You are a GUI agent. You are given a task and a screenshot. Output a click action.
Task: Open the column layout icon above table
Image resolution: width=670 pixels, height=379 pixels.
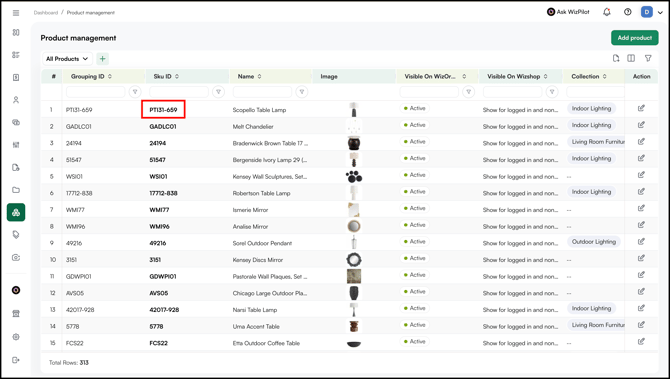tap(631, 58)
